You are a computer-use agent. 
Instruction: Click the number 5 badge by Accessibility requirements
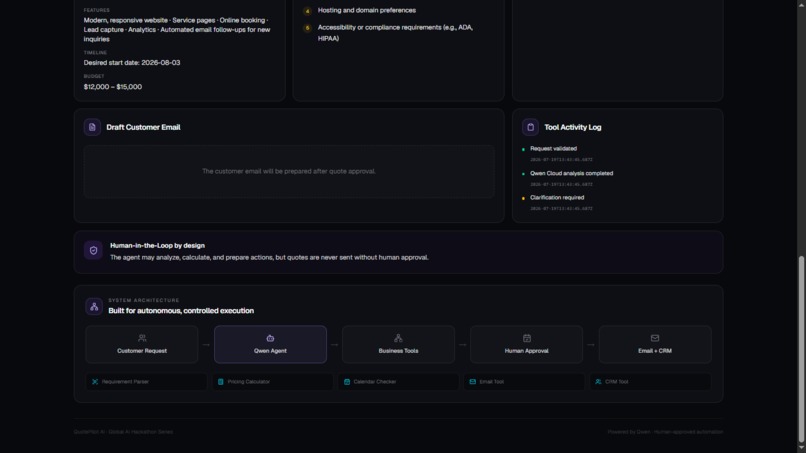pyautogui.click(x=307, y=28)
